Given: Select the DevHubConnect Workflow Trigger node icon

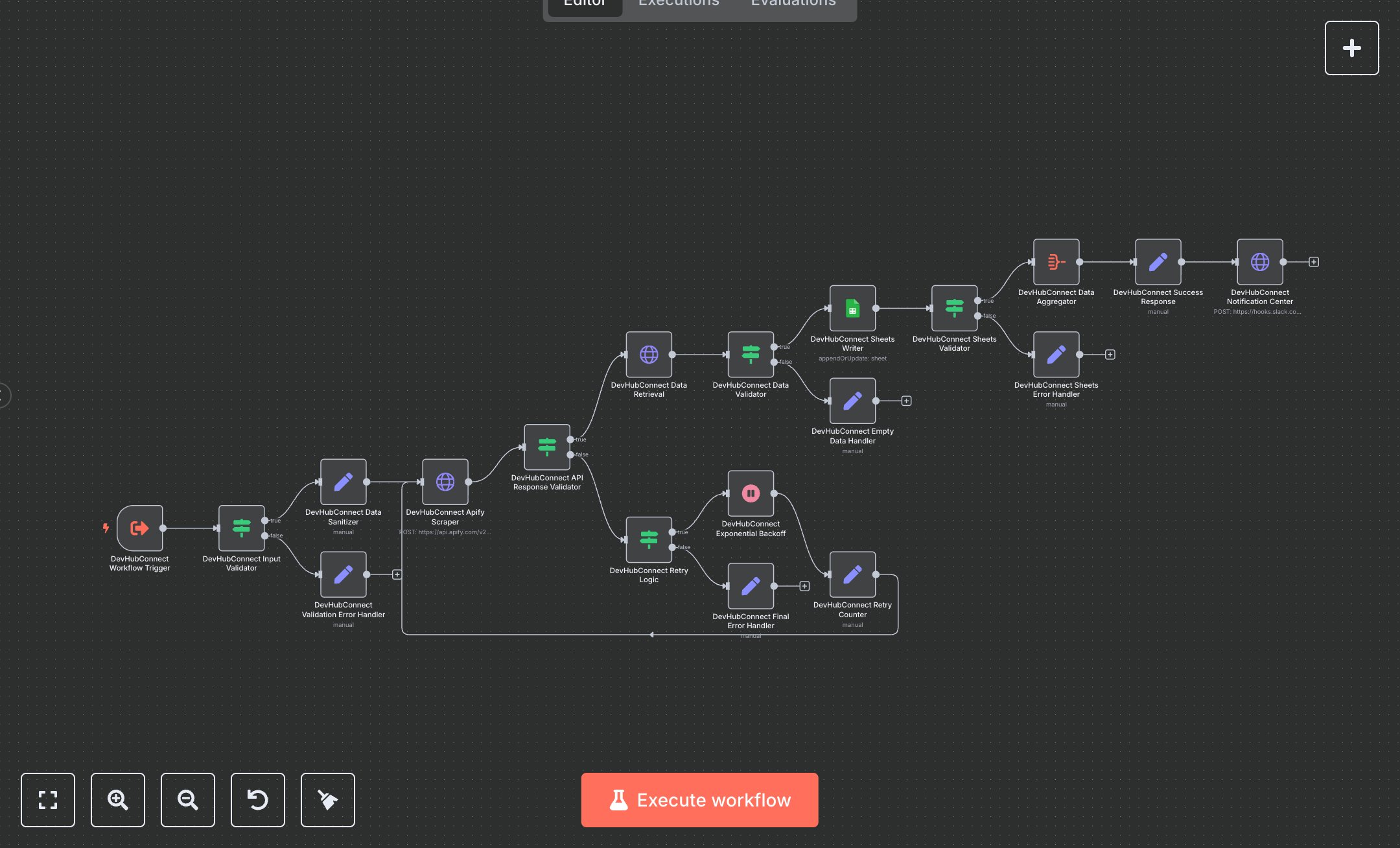Looking at the screenshot, I should click(x=140, y=529).
